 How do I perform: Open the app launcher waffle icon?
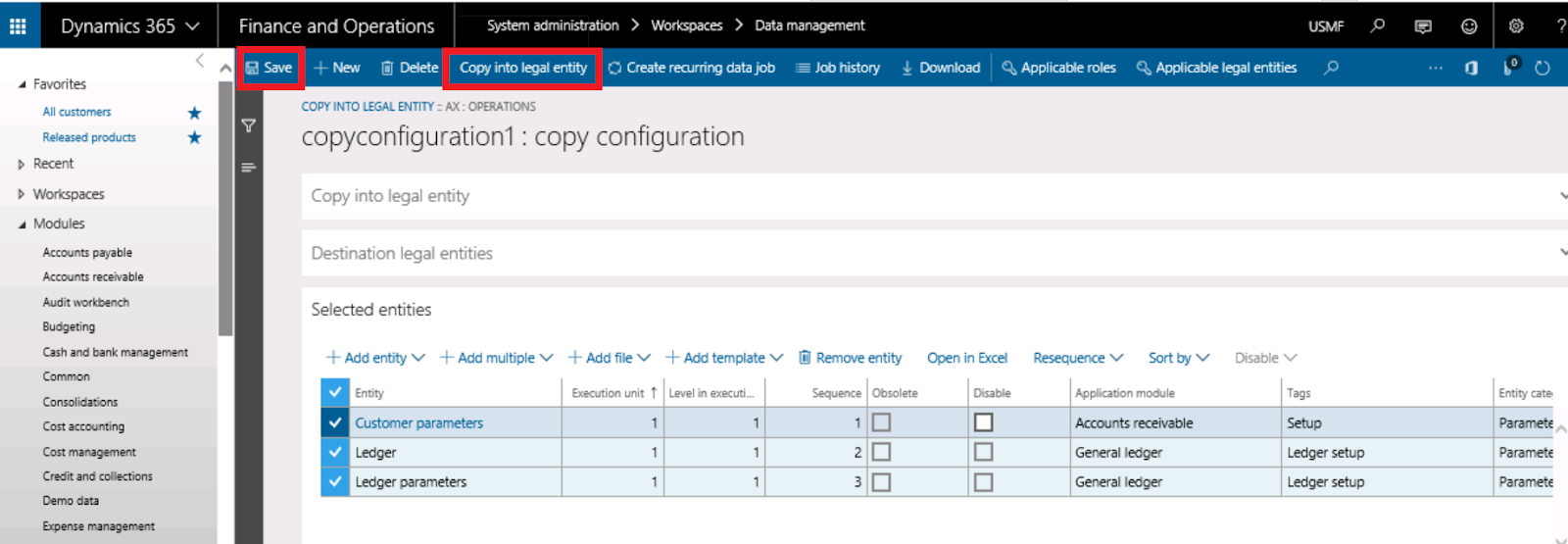pyautogui.click(x=18, y=26)
